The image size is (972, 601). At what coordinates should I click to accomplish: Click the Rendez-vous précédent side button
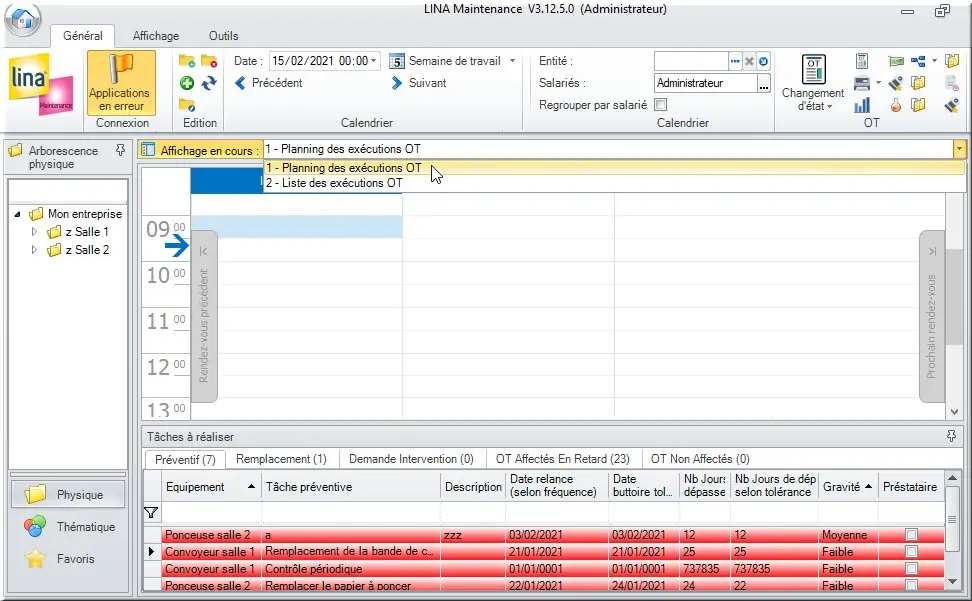(203, 317)
